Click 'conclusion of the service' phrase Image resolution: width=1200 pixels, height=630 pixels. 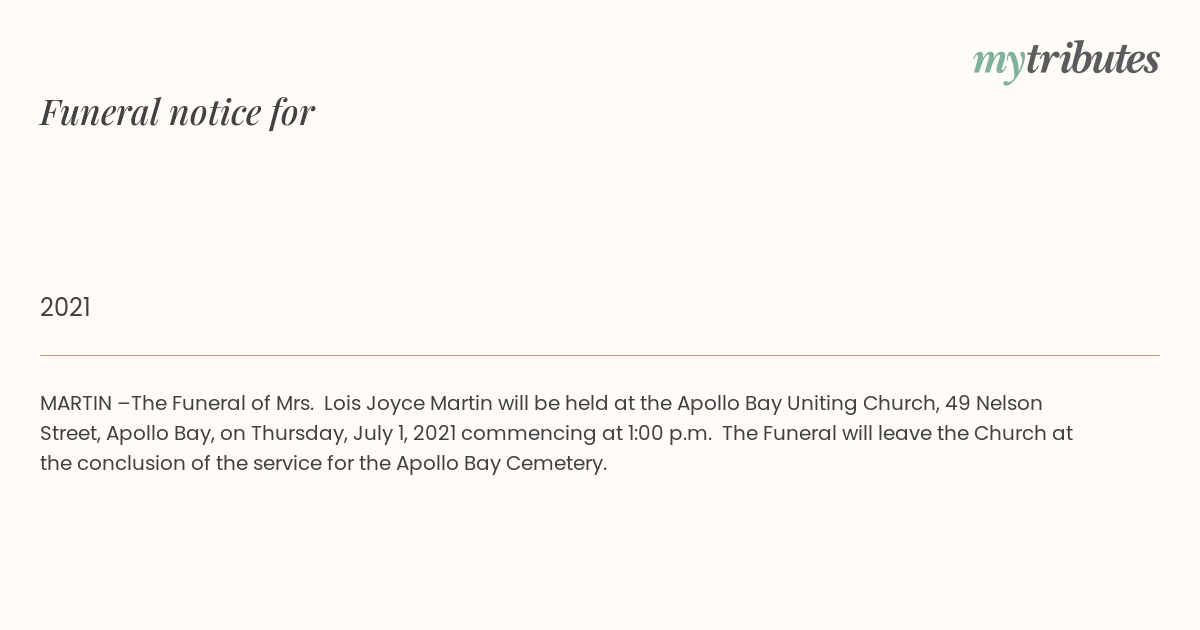(203, 463)
